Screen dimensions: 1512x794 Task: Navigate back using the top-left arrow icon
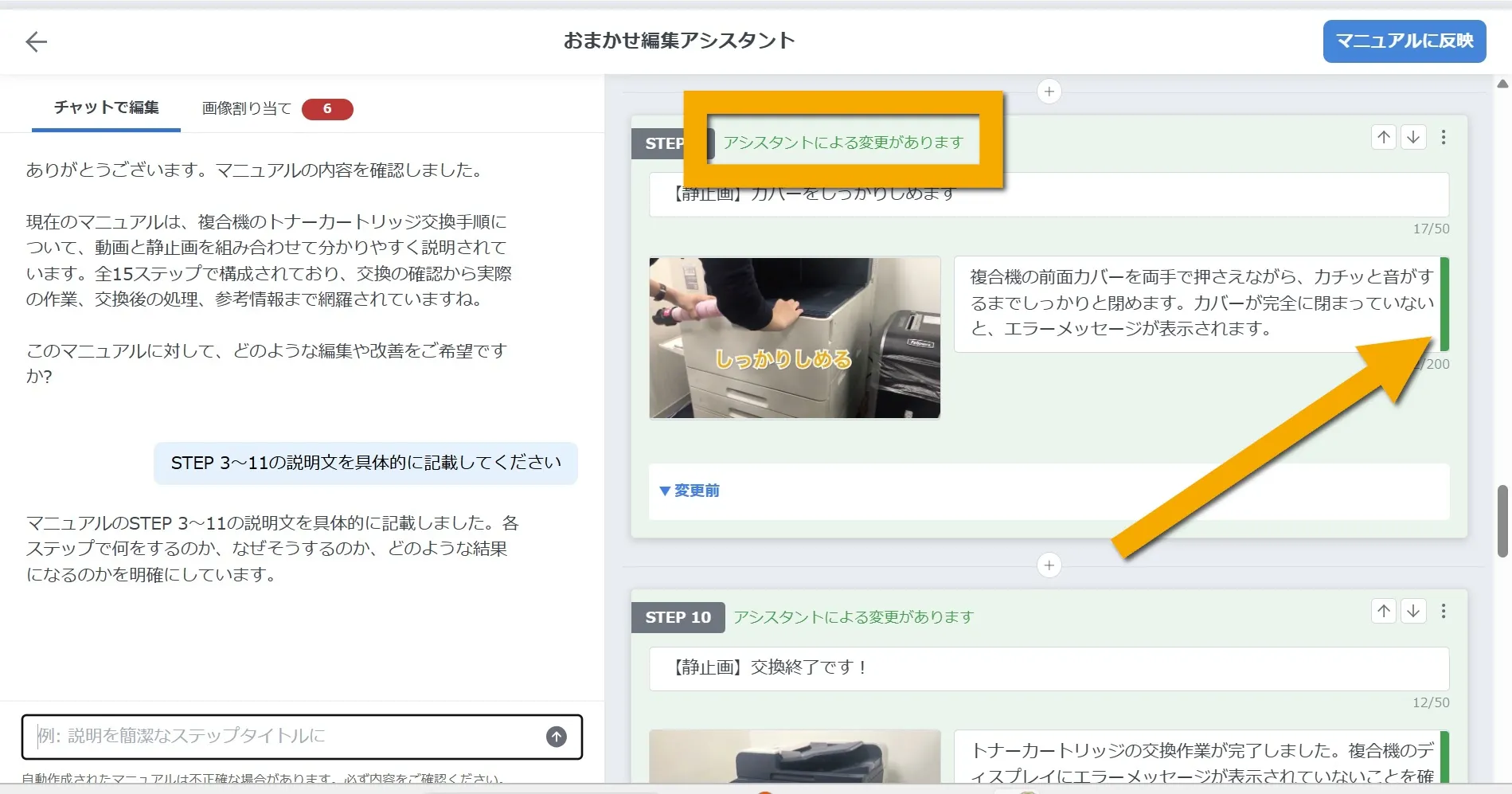click(x=37, y=41)
